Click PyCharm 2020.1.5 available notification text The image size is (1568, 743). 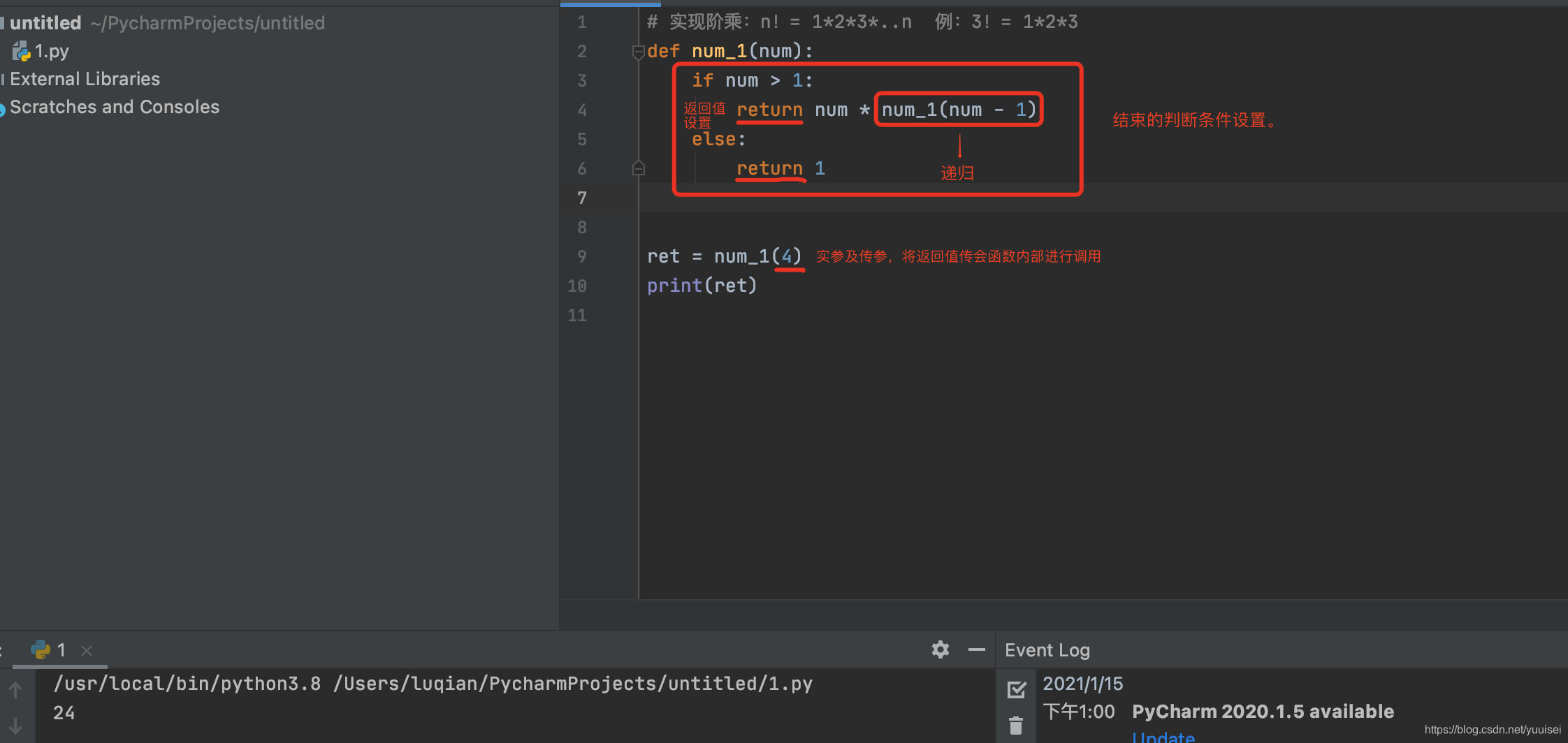coord(1263,712)
